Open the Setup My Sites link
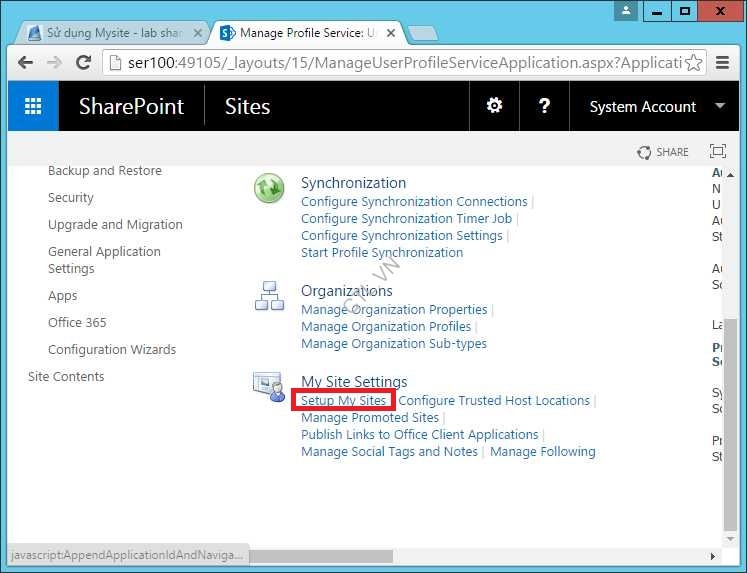 tap(343, 401)
